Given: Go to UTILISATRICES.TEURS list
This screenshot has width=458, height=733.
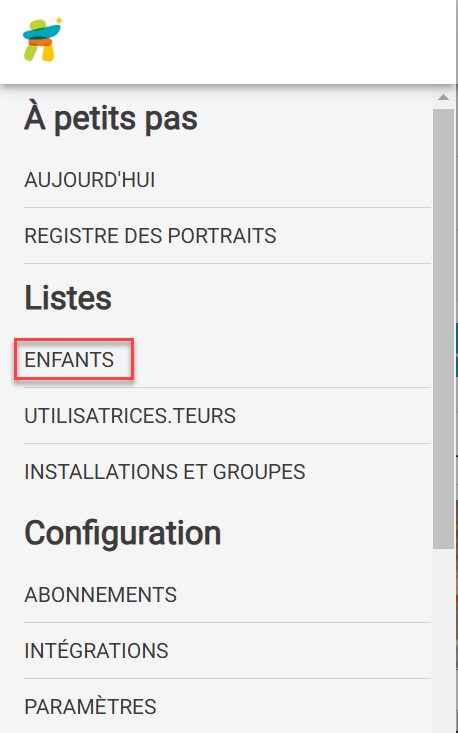Looking at the screenshot, I should (130, 416).
